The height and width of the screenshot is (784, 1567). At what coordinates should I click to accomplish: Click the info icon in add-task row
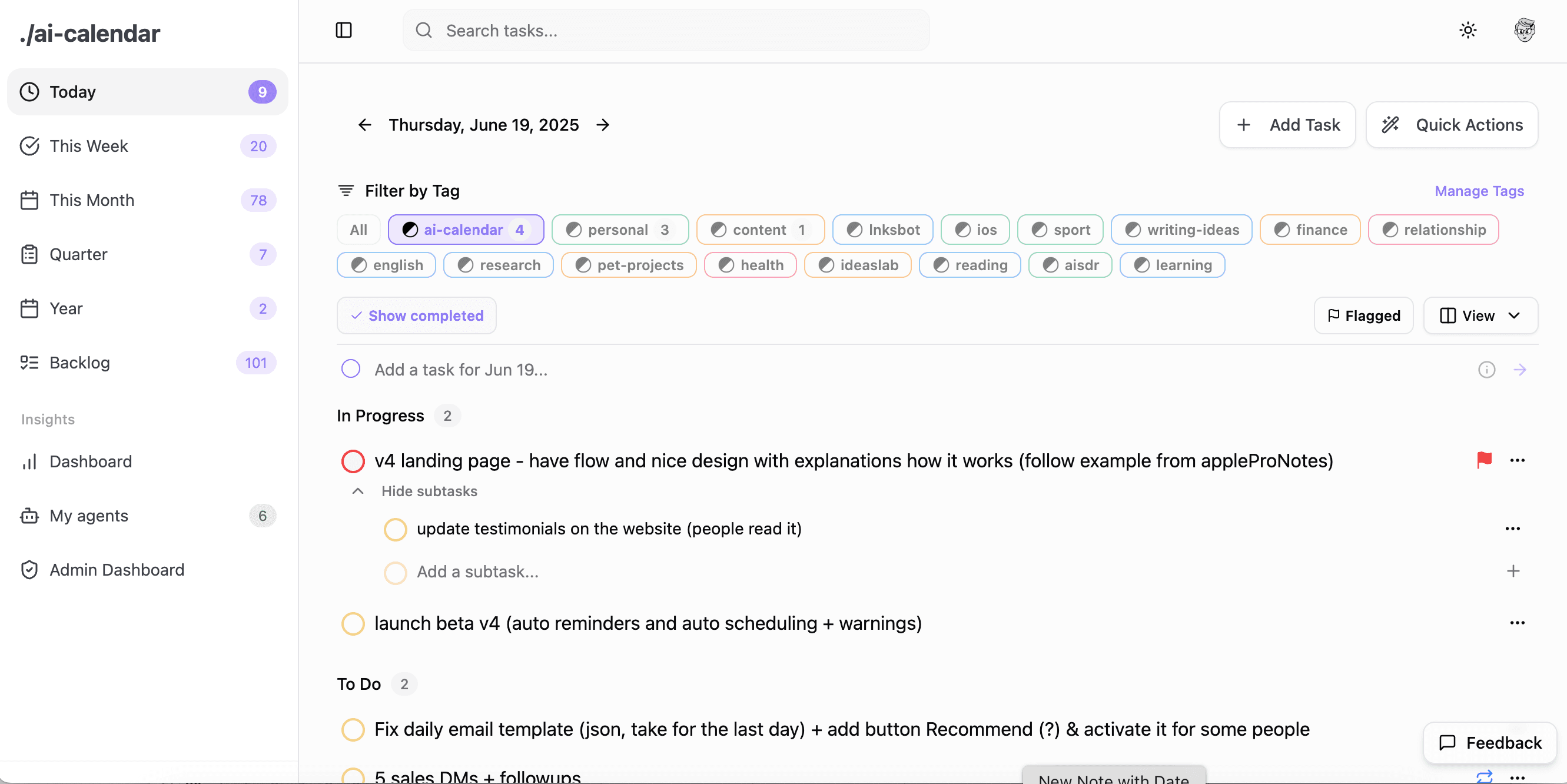pyautogui.click(x=1486, y=370)
